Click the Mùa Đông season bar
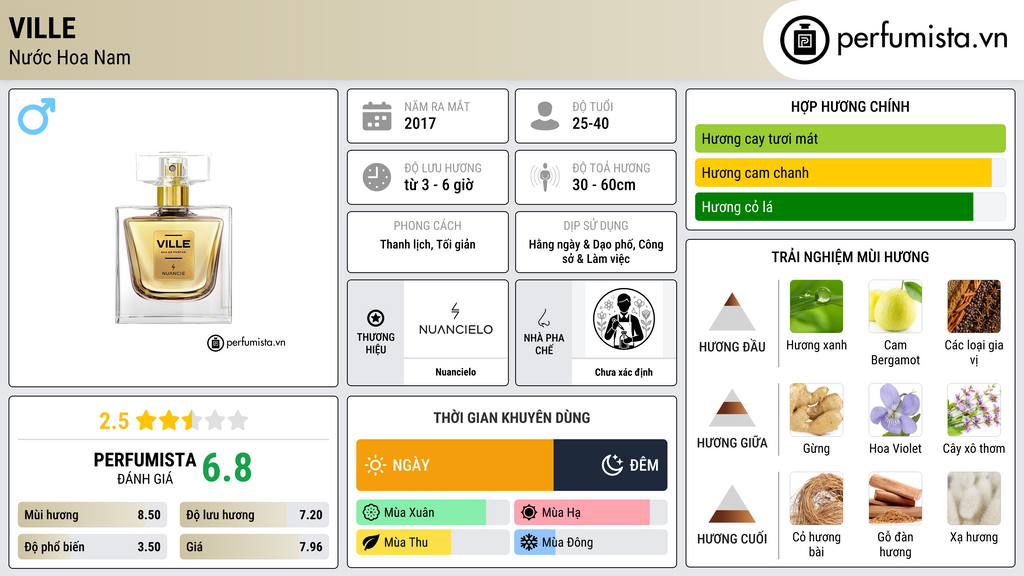 coord(590,542)
